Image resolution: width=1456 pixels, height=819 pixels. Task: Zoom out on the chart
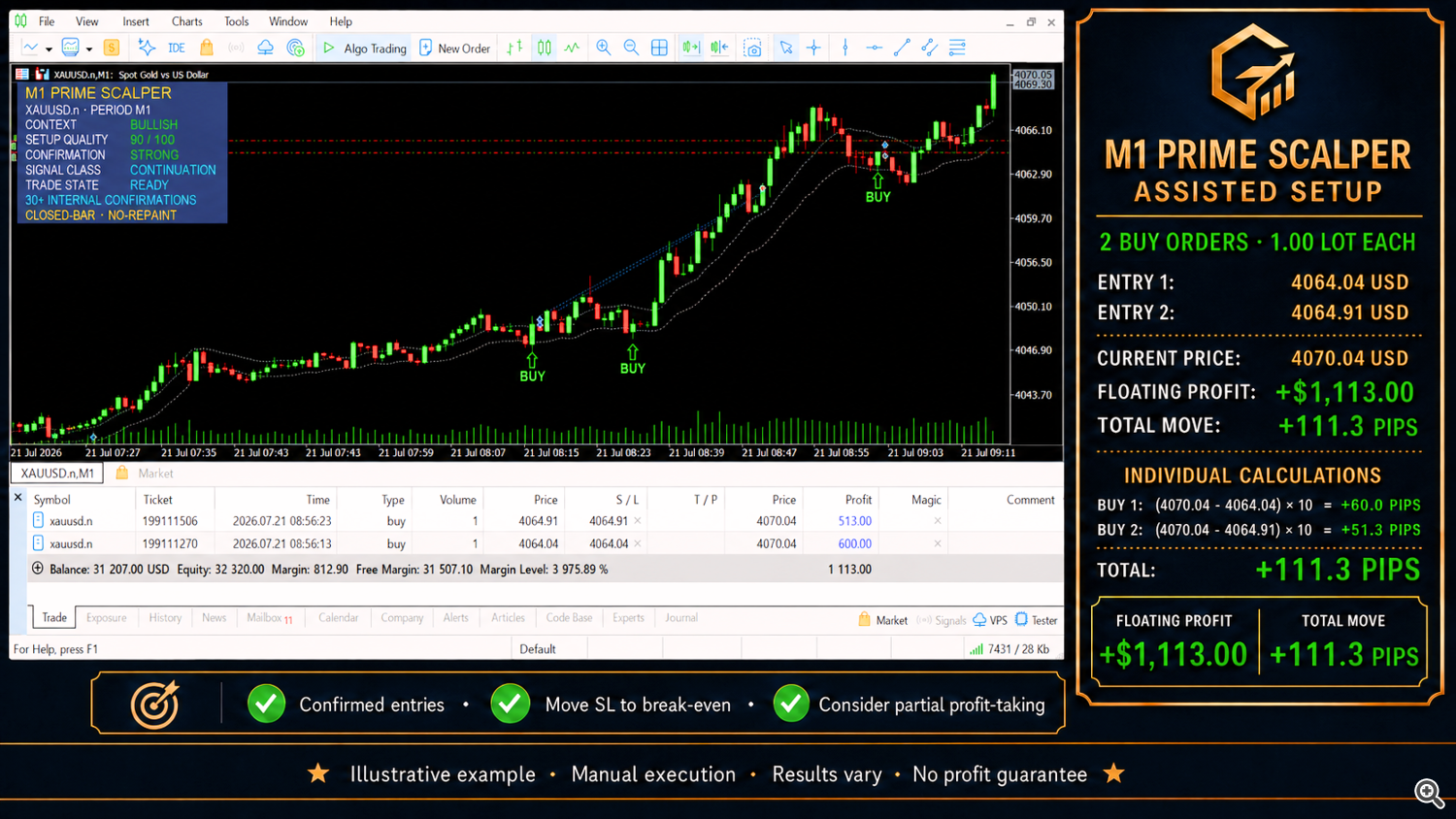click(631, 48)
